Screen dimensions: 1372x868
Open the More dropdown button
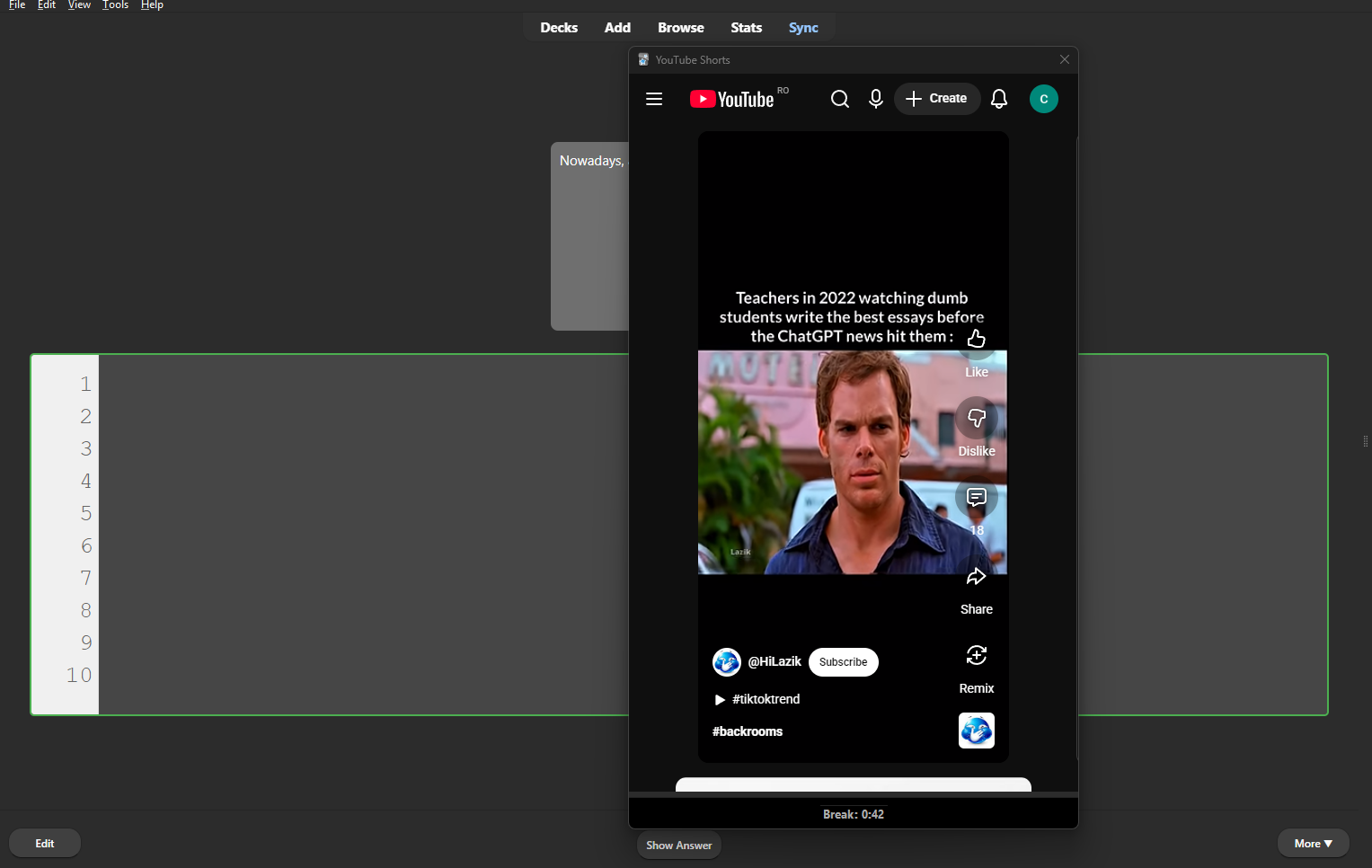coord(1313,844)
